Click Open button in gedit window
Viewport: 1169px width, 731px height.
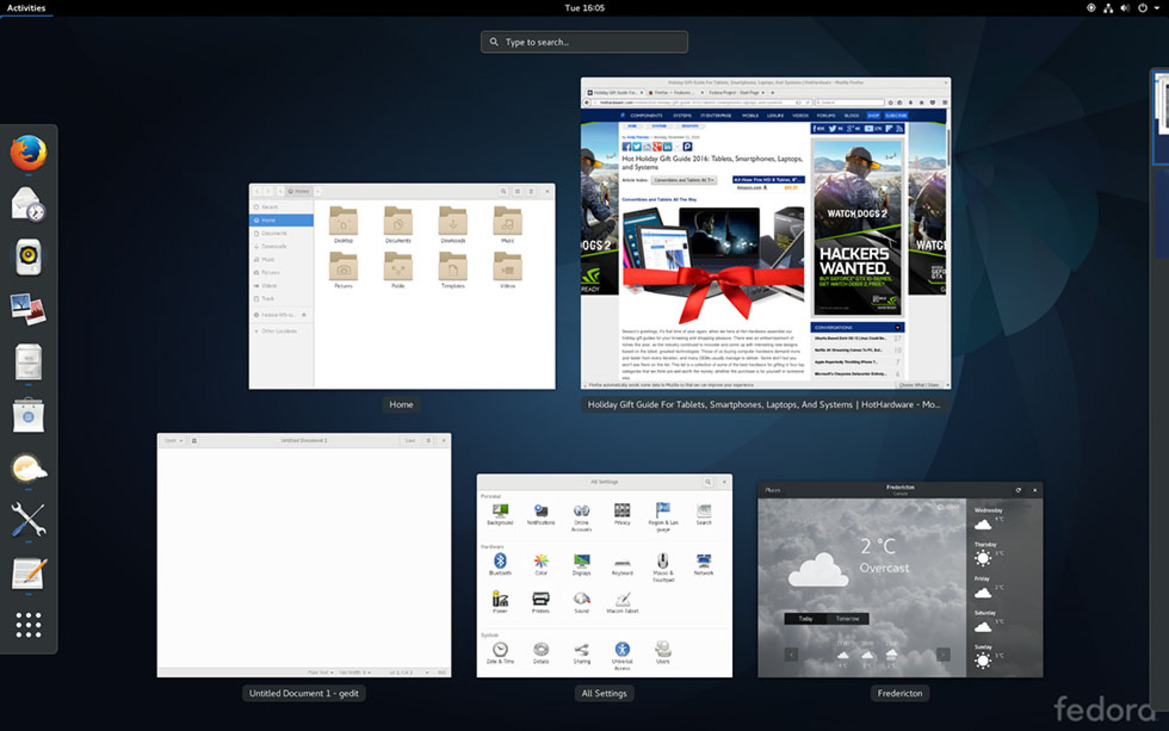pyautogui.click(x=173, y=440)
